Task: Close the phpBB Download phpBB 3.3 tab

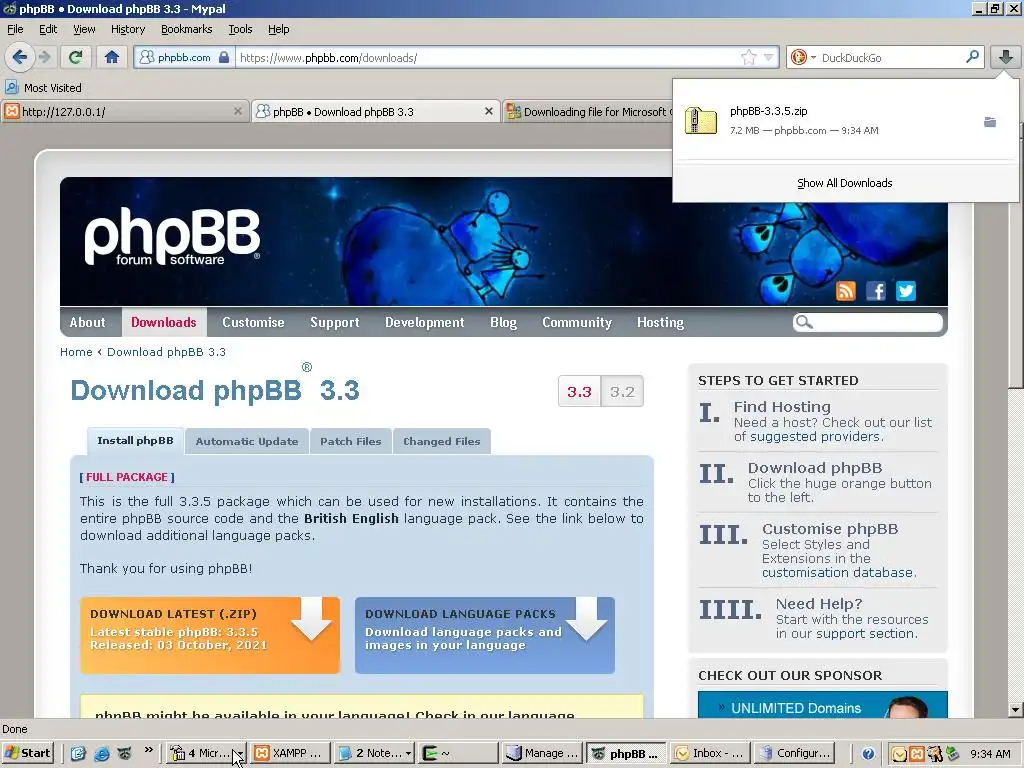Action: (x=488, y=112)
